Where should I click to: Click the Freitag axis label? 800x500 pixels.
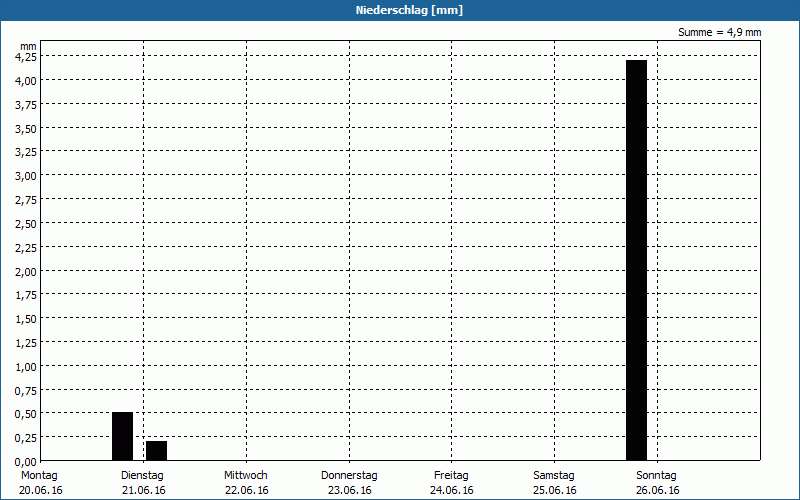[451, 475]
